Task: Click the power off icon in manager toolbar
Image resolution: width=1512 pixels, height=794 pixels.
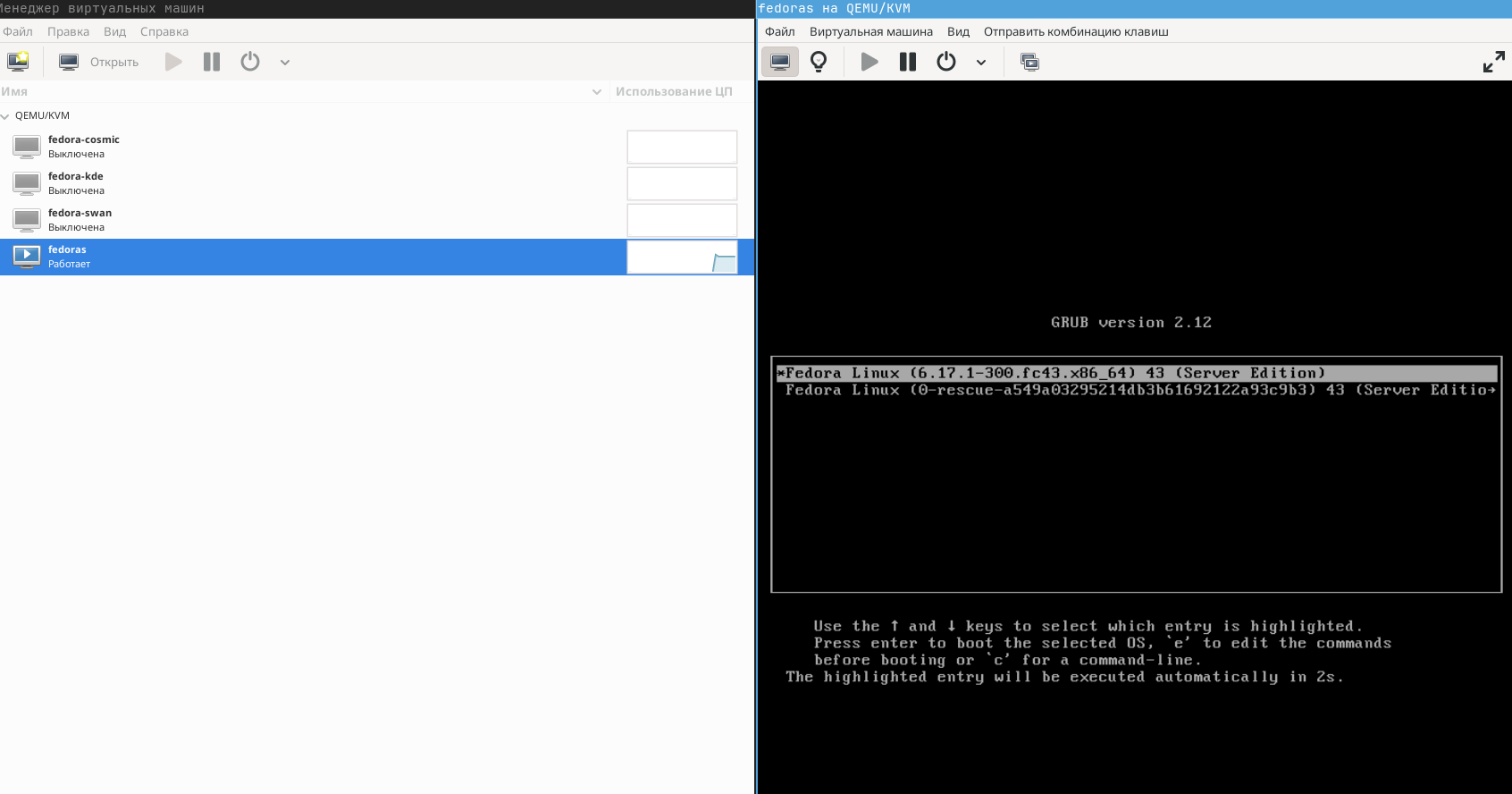Action: click(250, 62)
